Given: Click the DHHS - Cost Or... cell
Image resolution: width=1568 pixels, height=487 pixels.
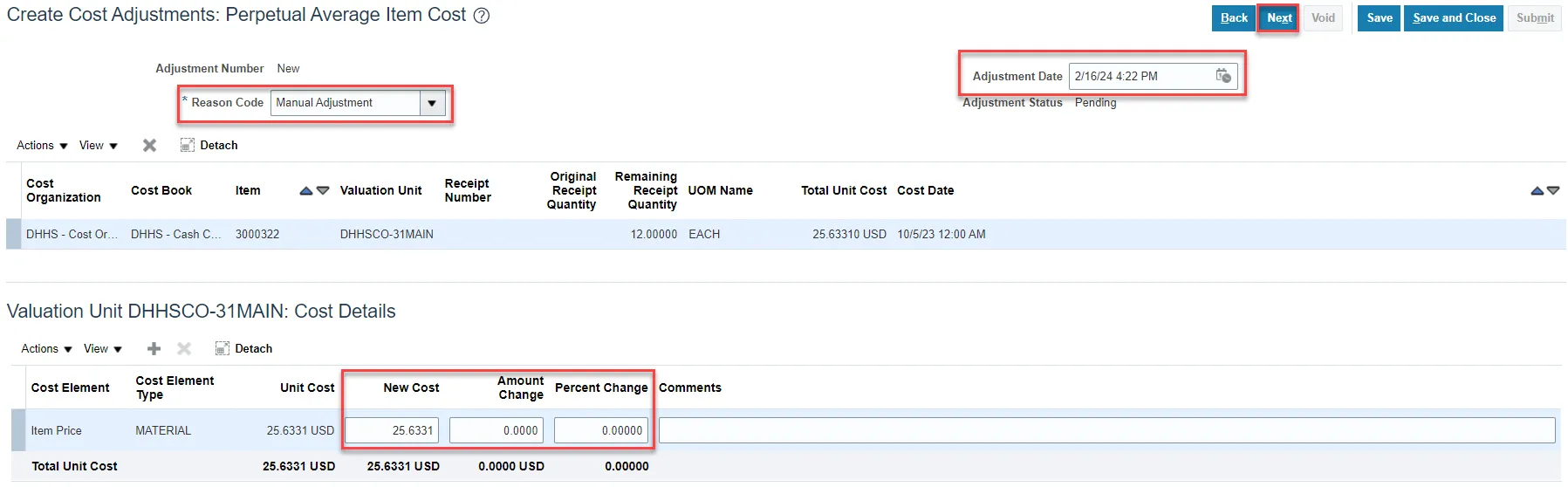Looking at the screenshot, I should pos(72,234).
